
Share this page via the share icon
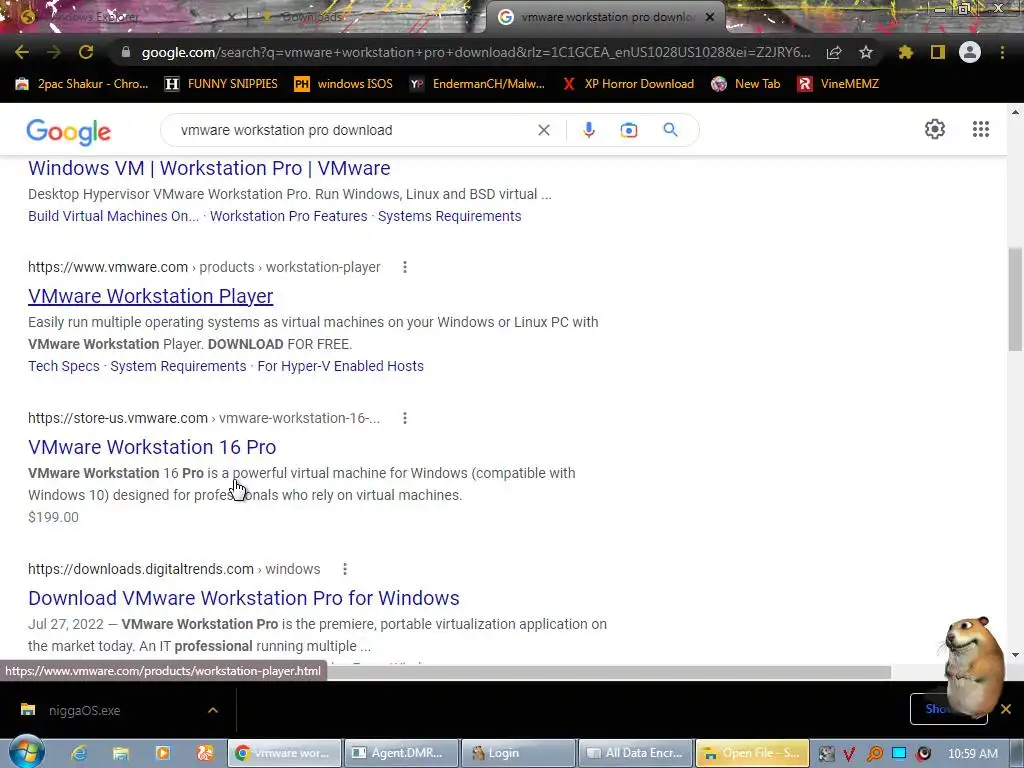tap(834, 52)
